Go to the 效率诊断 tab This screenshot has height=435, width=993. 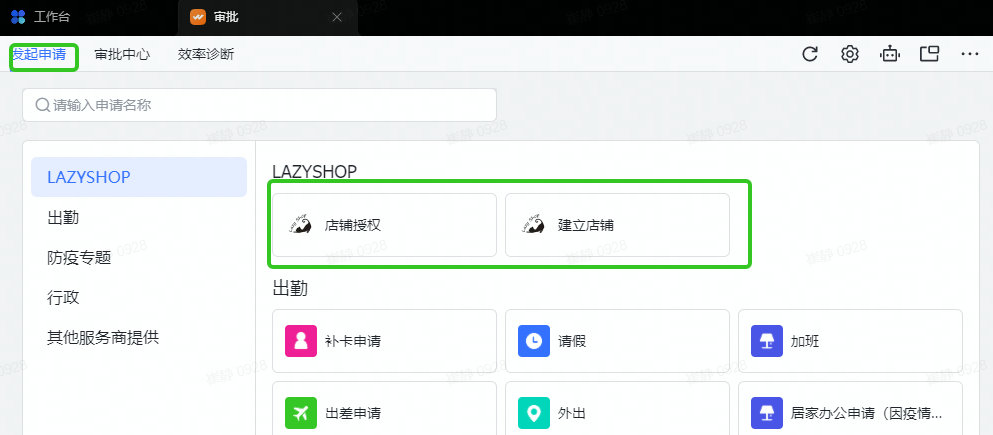point(206,54)
